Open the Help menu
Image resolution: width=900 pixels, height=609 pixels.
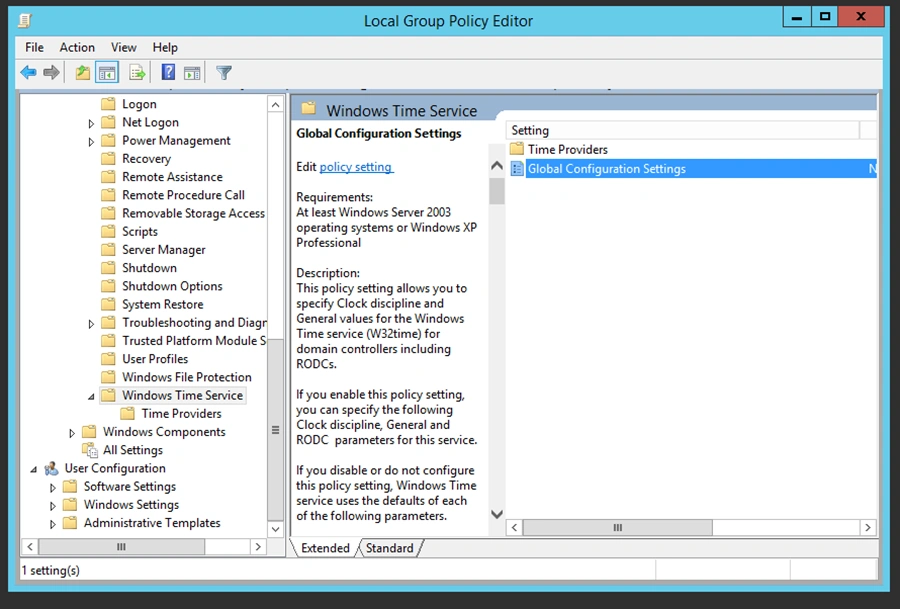coord(165,47)
